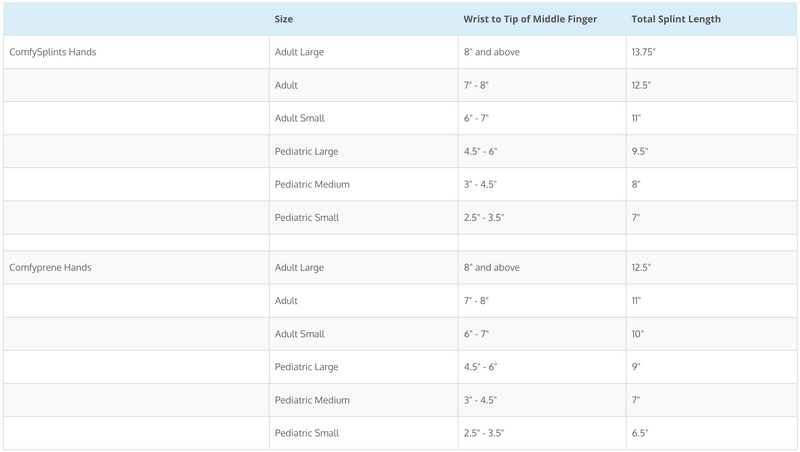Click Adult Large size under ComfySplints Hands

pos(299,52)
